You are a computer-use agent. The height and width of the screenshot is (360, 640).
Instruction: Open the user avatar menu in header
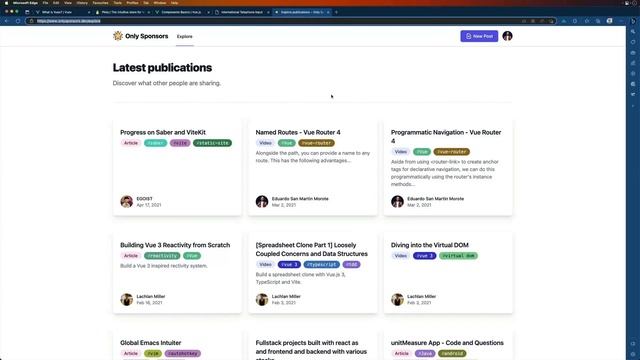tap(507, 36)
